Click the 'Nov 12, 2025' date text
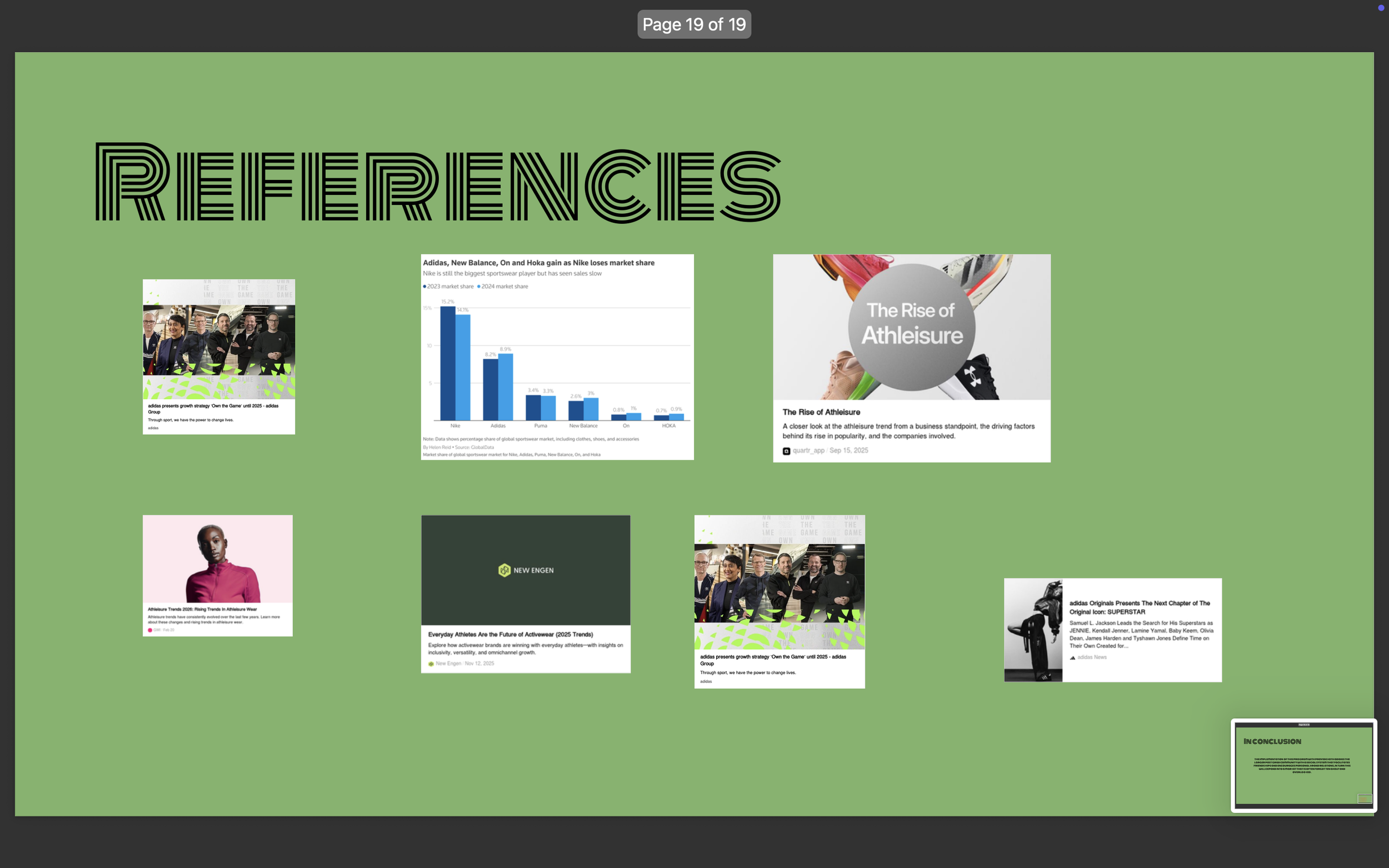The width and height of the screenshot is (1389, 868). click(479, 664)
